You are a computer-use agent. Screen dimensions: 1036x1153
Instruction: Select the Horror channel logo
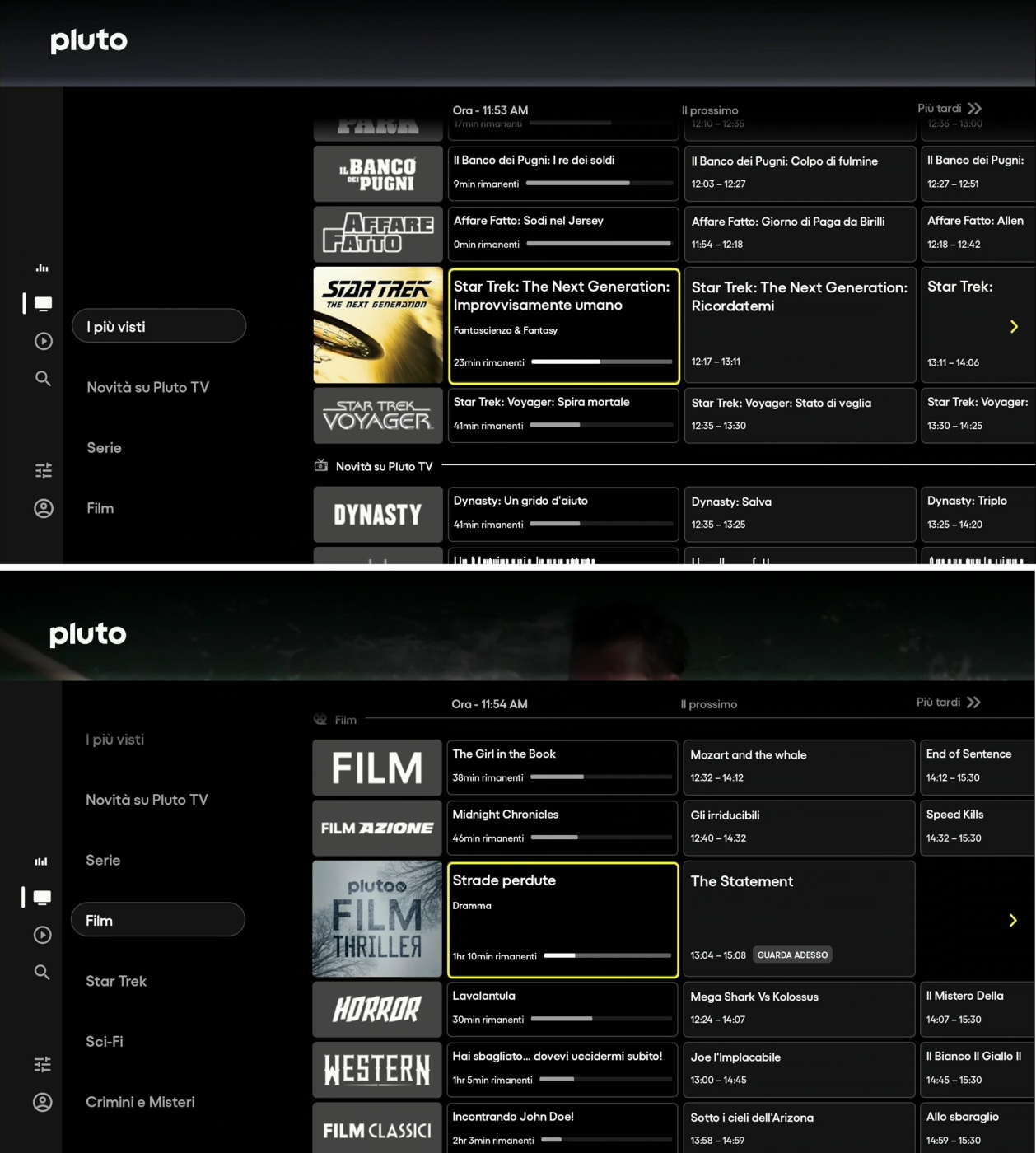click(377, 1009)
